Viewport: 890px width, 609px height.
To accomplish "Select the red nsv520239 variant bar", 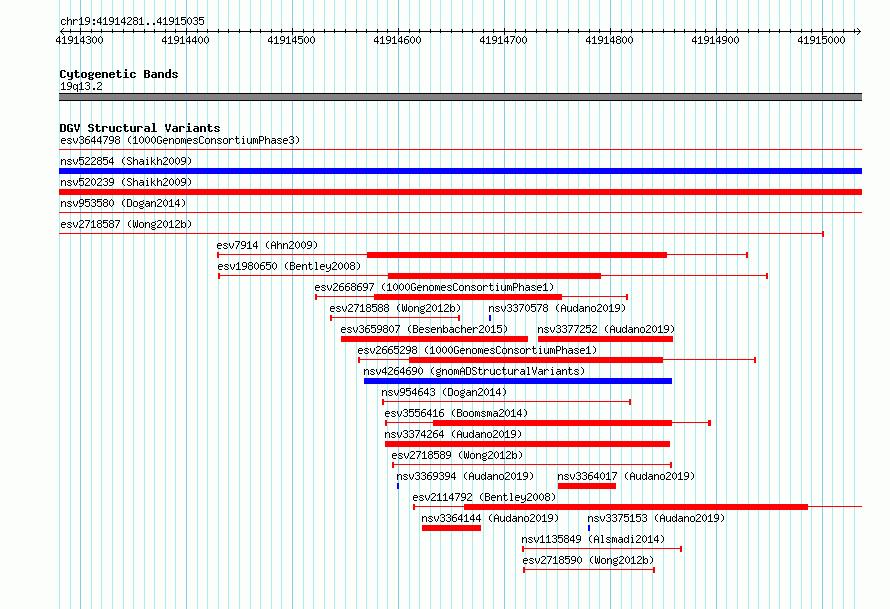I will click(460, 192).
